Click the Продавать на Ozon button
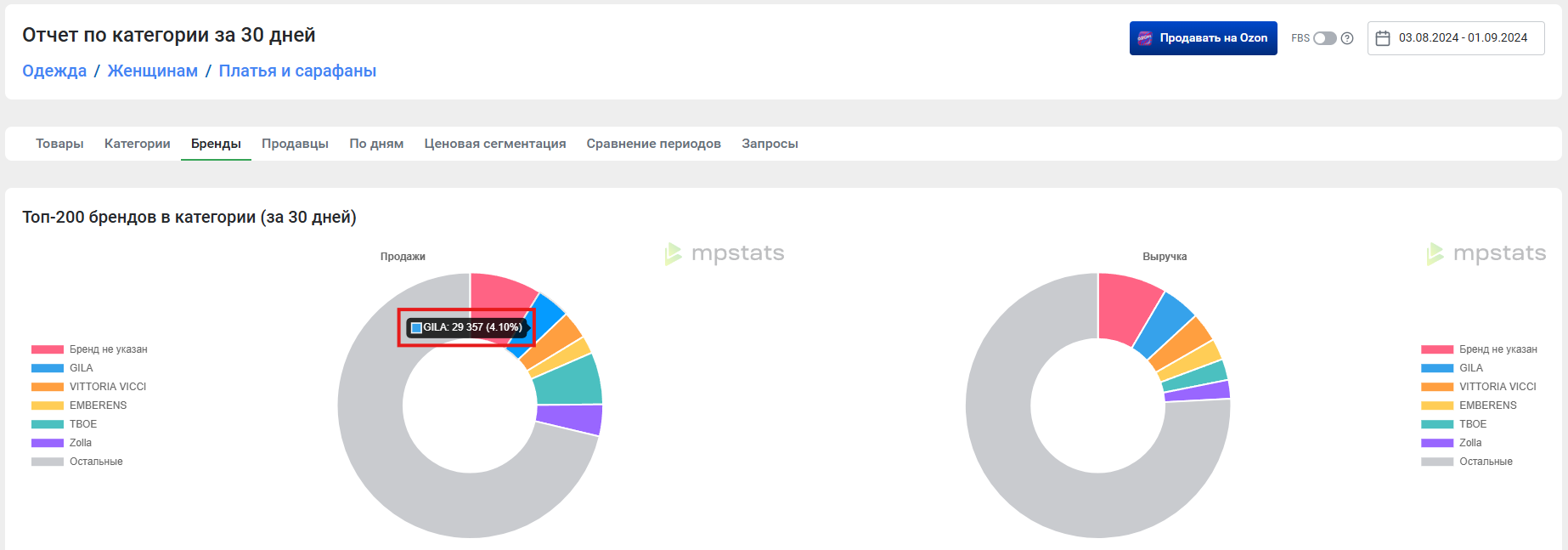The width and height of the screenshot is (1568, 550). [x=1204, y=38]
